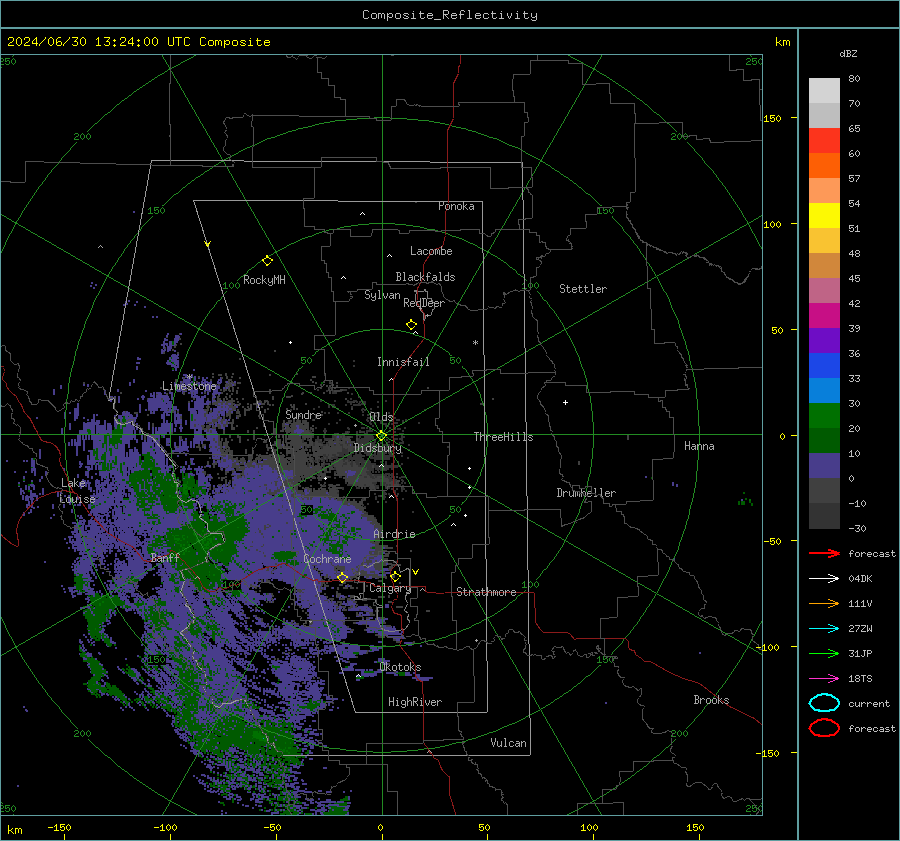Click the dBZ legend heading
Image resolution: width=900 pixels, height=841 pixels.
(x=848, y=53)
